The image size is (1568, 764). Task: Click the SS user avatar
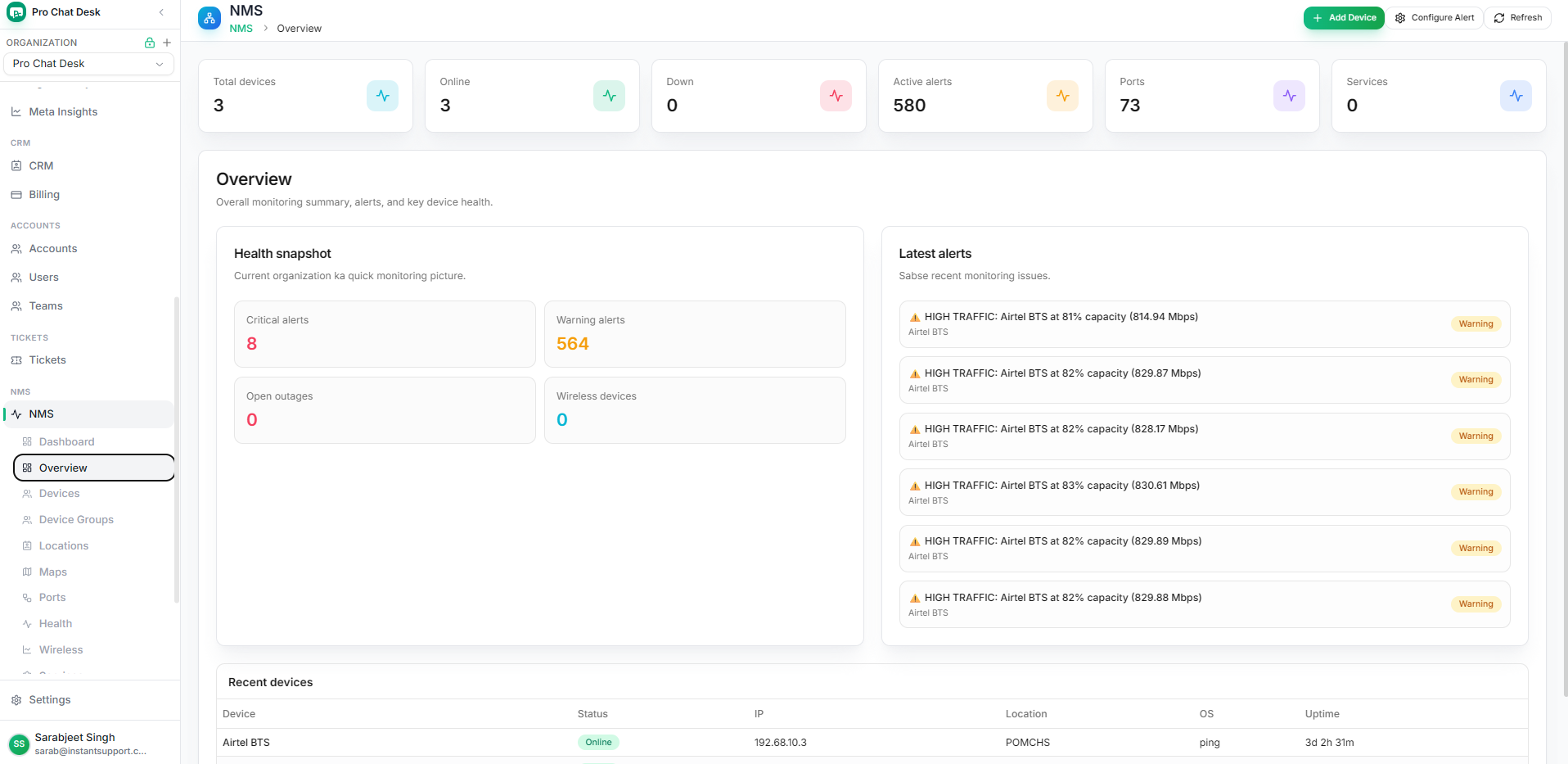[19, 744]
